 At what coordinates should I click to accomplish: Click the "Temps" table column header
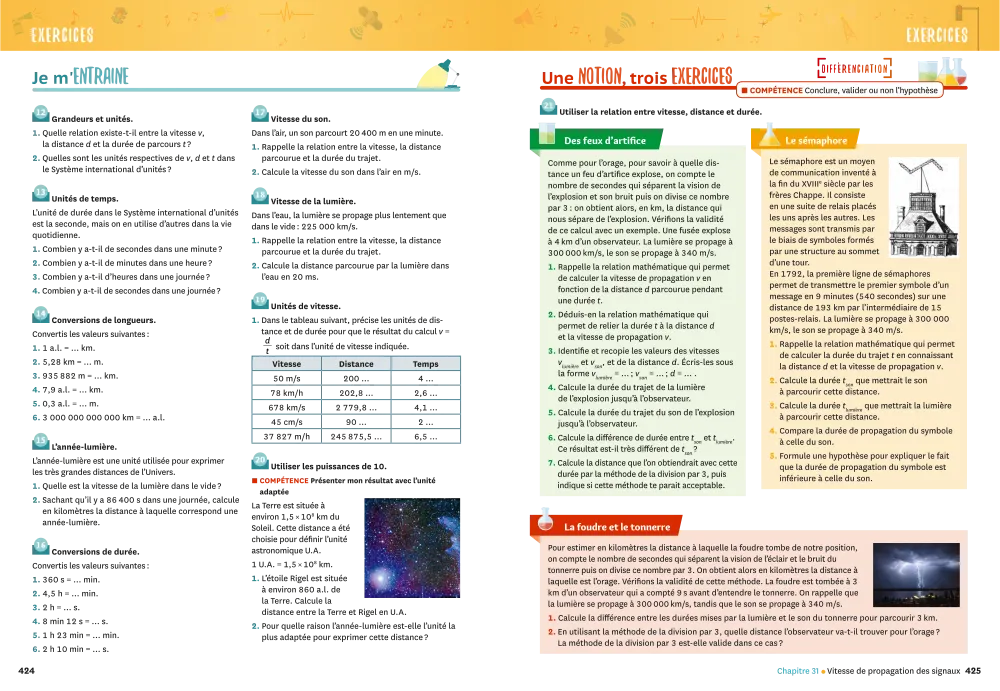click(x=425, y=364)
